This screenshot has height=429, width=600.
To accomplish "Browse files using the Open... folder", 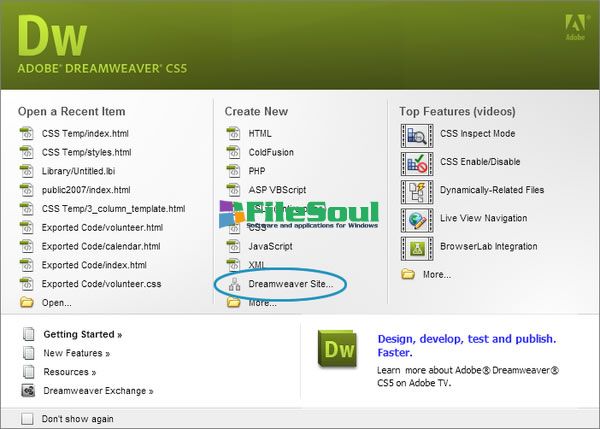I will [x=27, y=303].
